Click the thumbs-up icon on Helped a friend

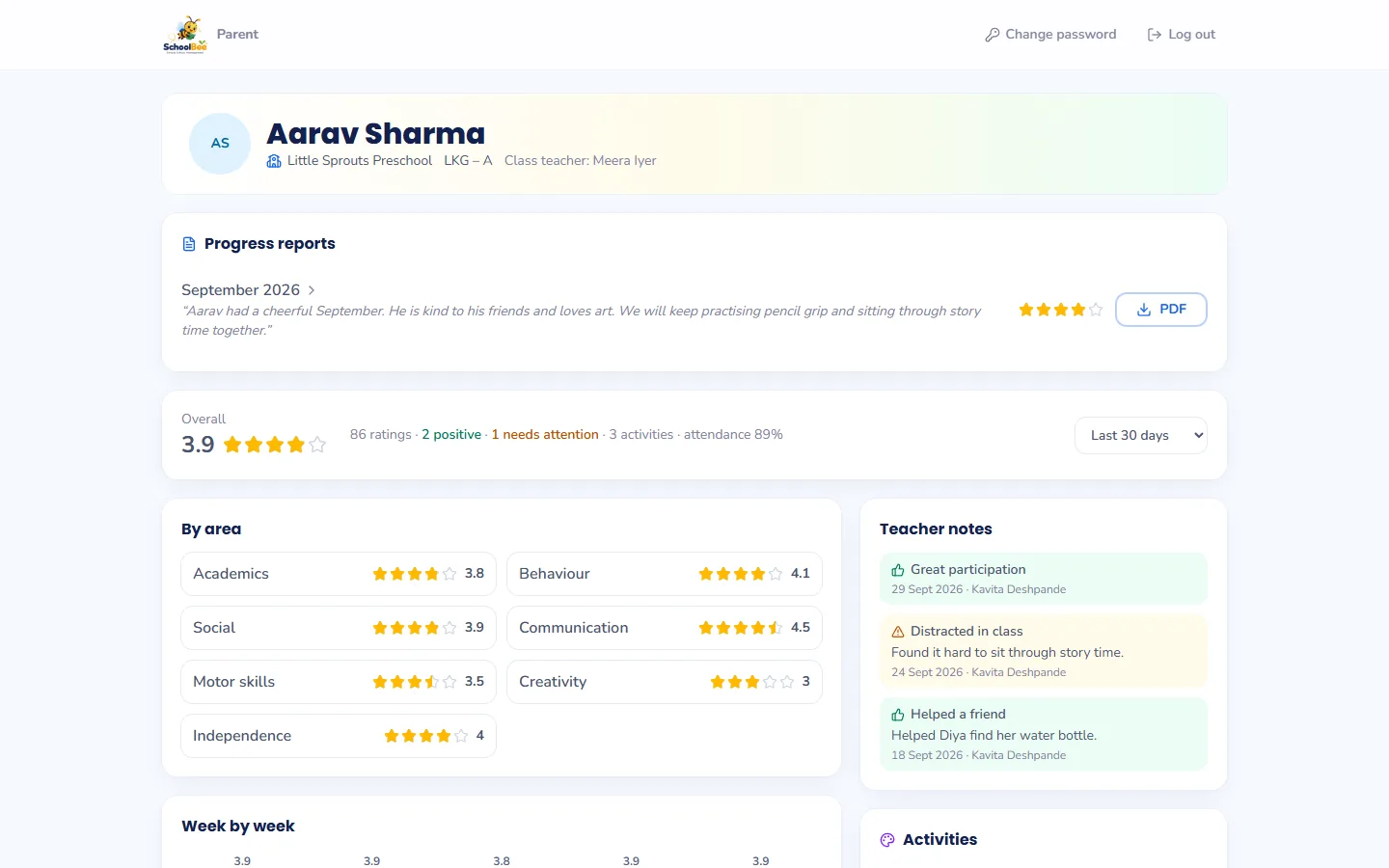tap(898, 715)
